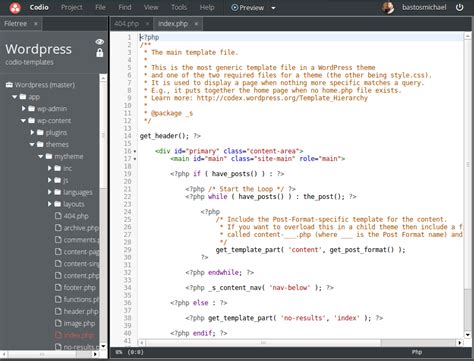
Task: Open the Preview dropdown arrow
Action: pos(273,8)
